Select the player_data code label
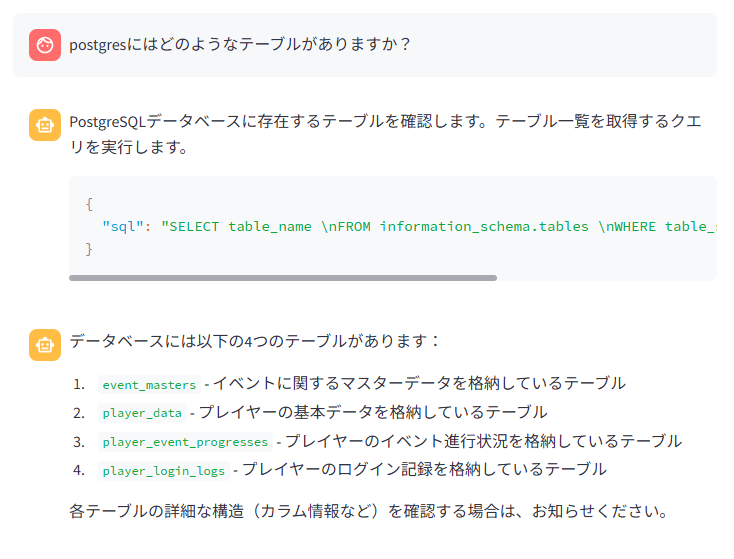 click(x=142, y=413)
